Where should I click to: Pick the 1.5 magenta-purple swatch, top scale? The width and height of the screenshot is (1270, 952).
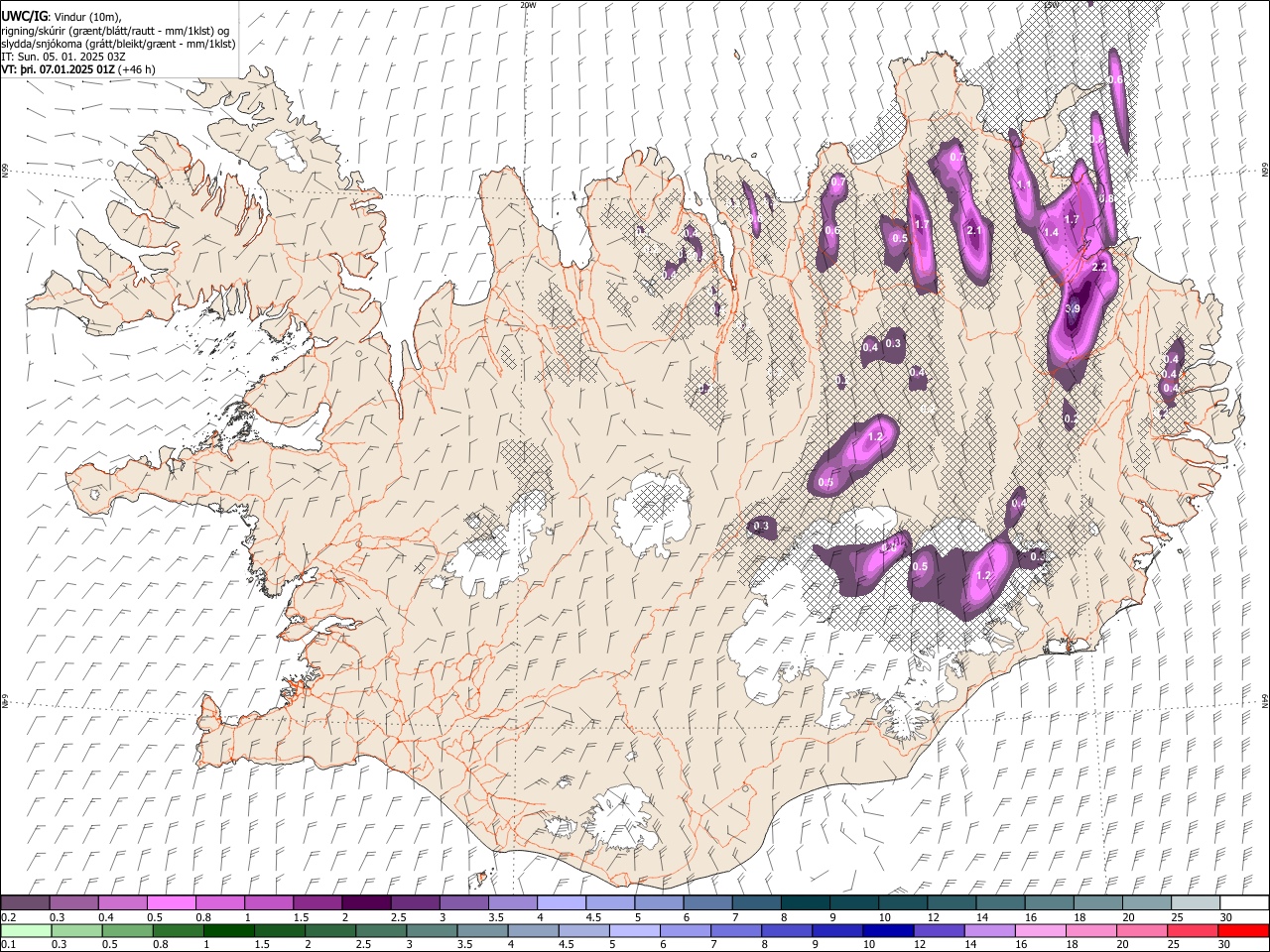click(x=317, y=902)
